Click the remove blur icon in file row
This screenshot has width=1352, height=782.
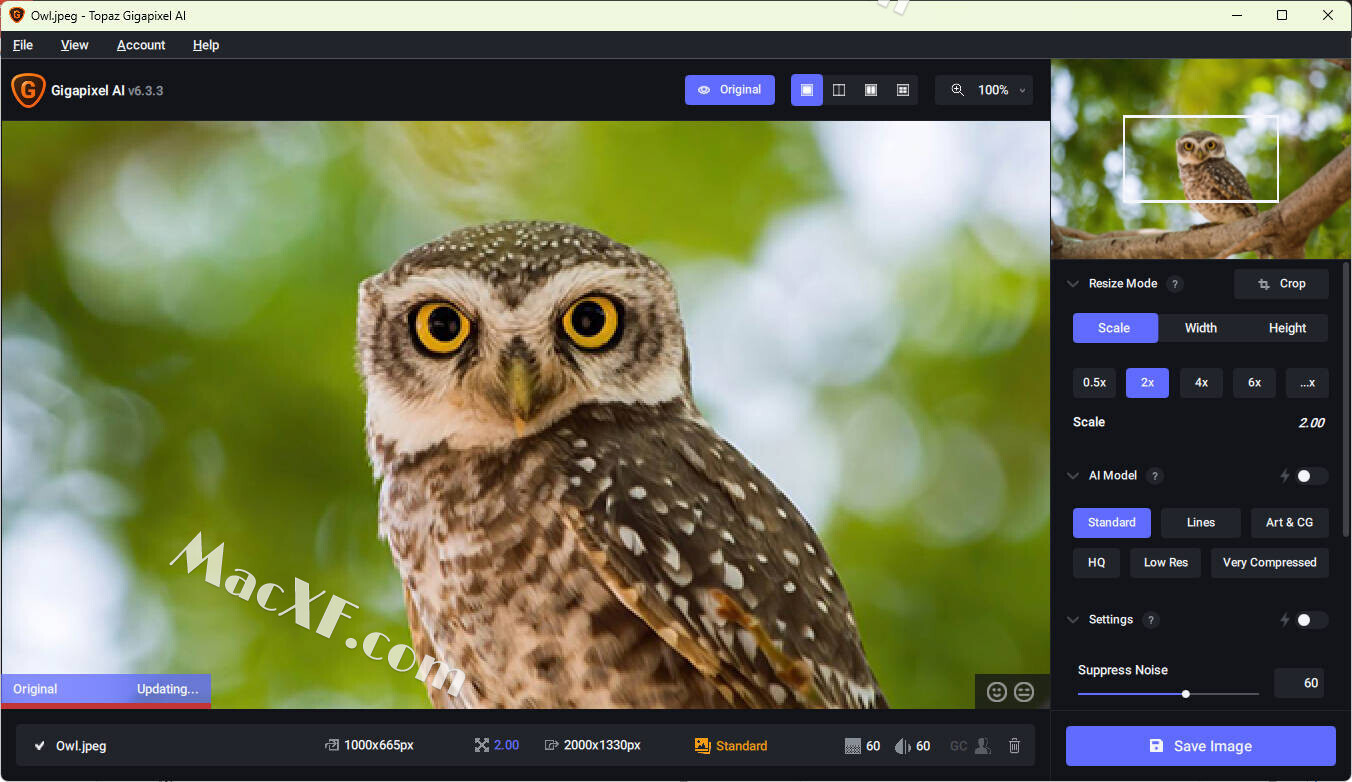902,746
